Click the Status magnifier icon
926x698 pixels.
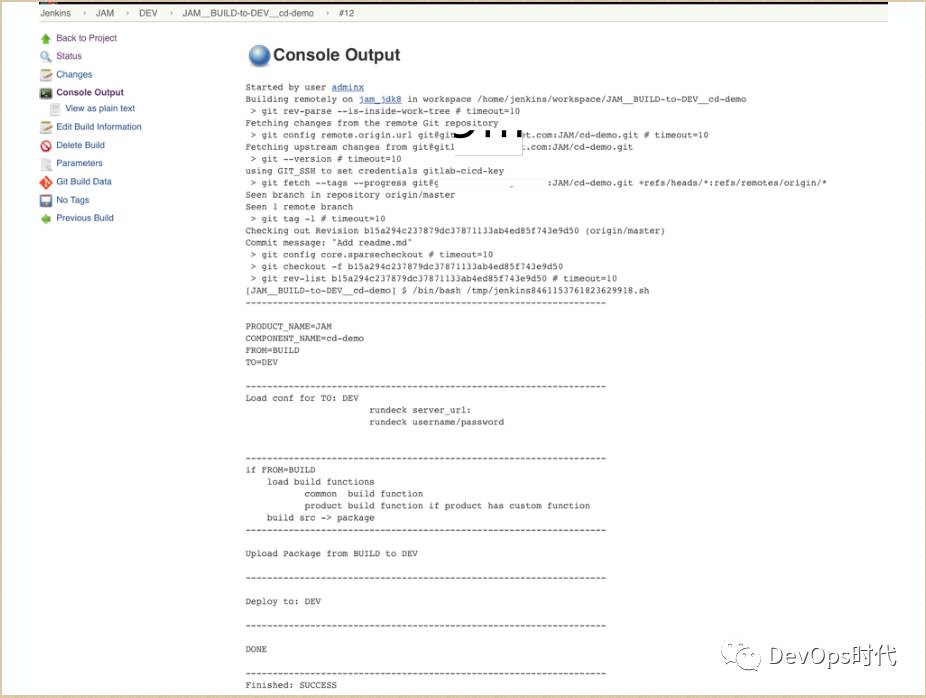pyautogui.click(x=45, y=57)
